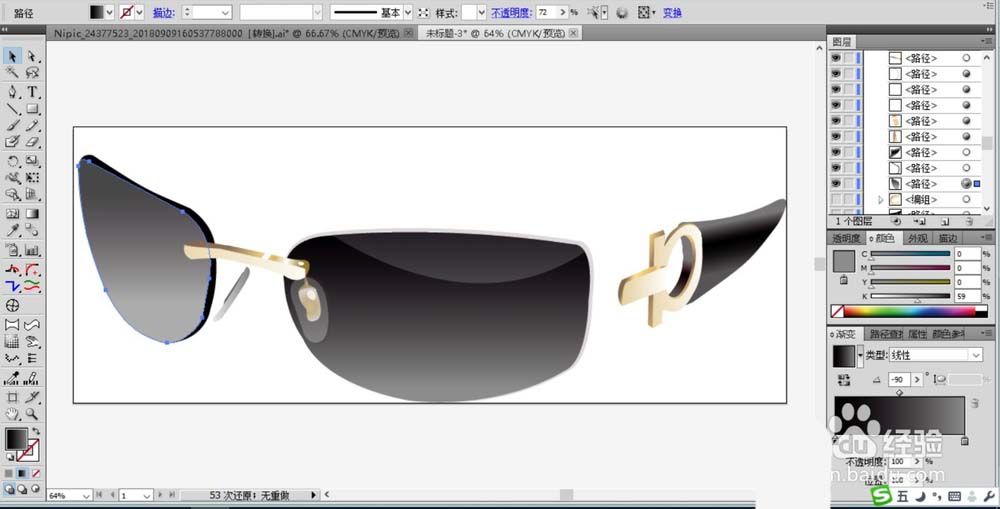Open the stroke swatch dropdown in control bar
This screenshot has height=509, width=1000.
click(139, 12)
